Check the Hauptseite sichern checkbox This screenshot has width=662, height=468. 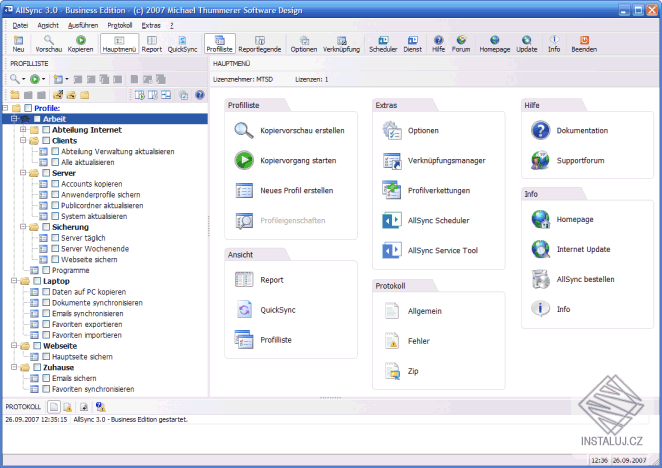click(x=46, y=356)
